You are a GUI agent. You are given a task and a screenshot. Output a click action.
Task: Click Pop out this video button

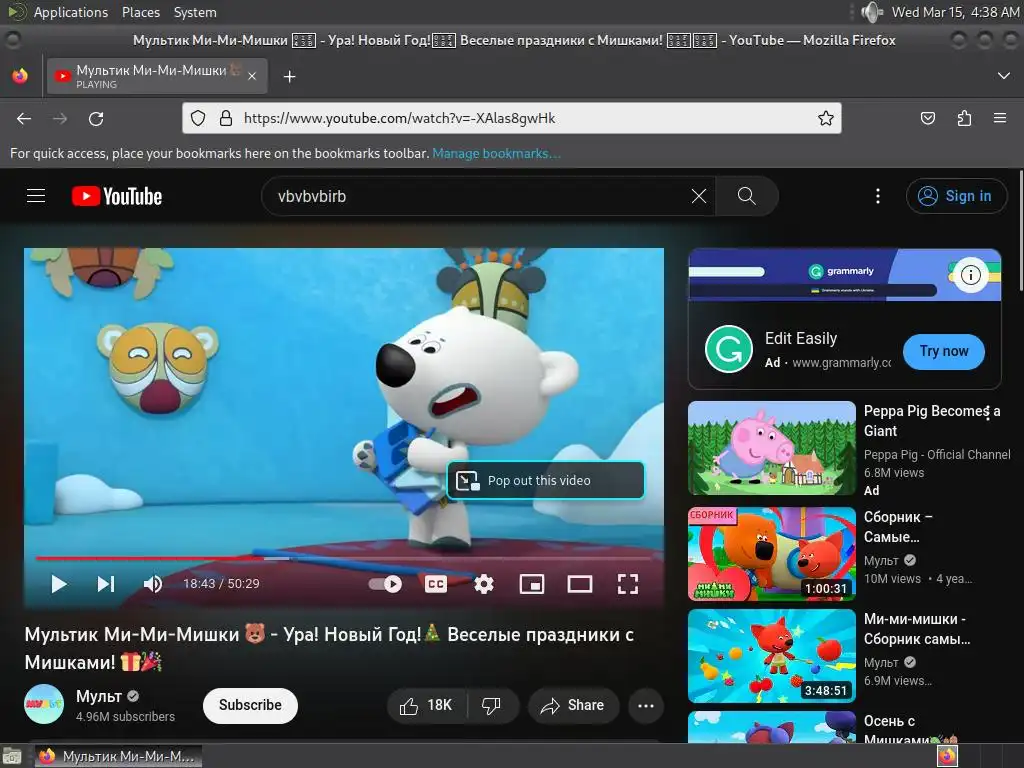pyautogui.click(x=546, y=481)
